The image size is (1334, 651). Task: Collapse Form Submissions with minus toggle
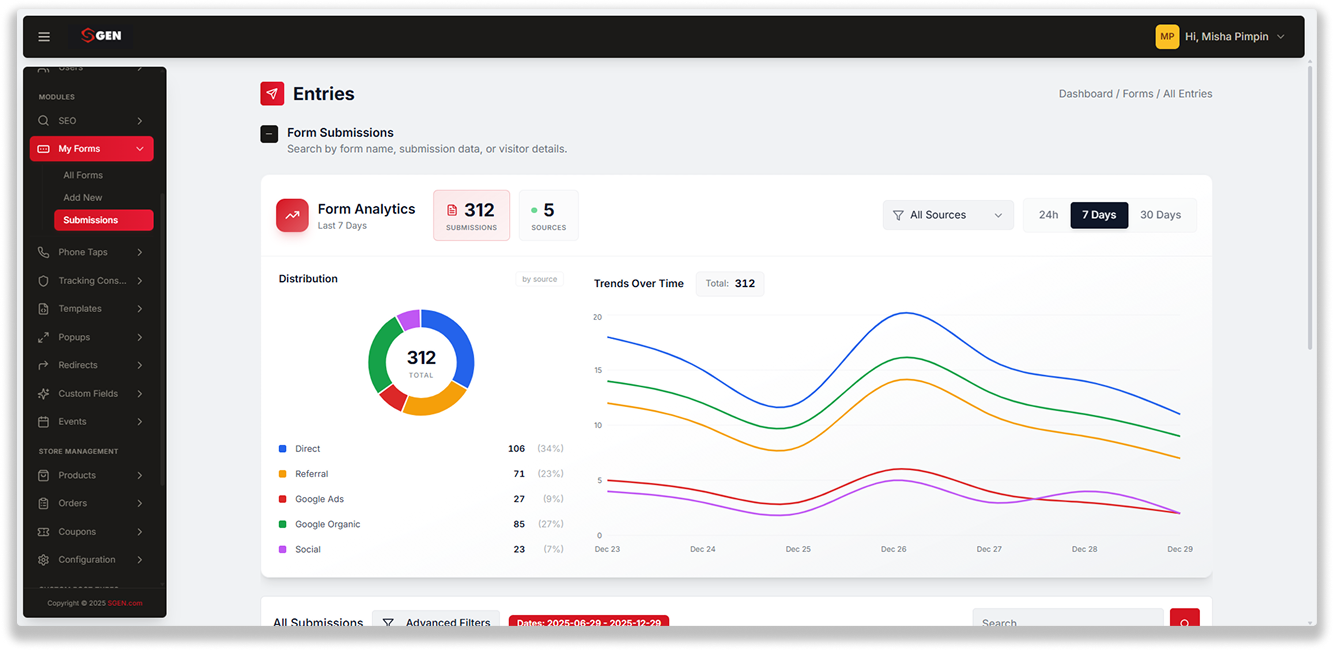click(269, 134)
